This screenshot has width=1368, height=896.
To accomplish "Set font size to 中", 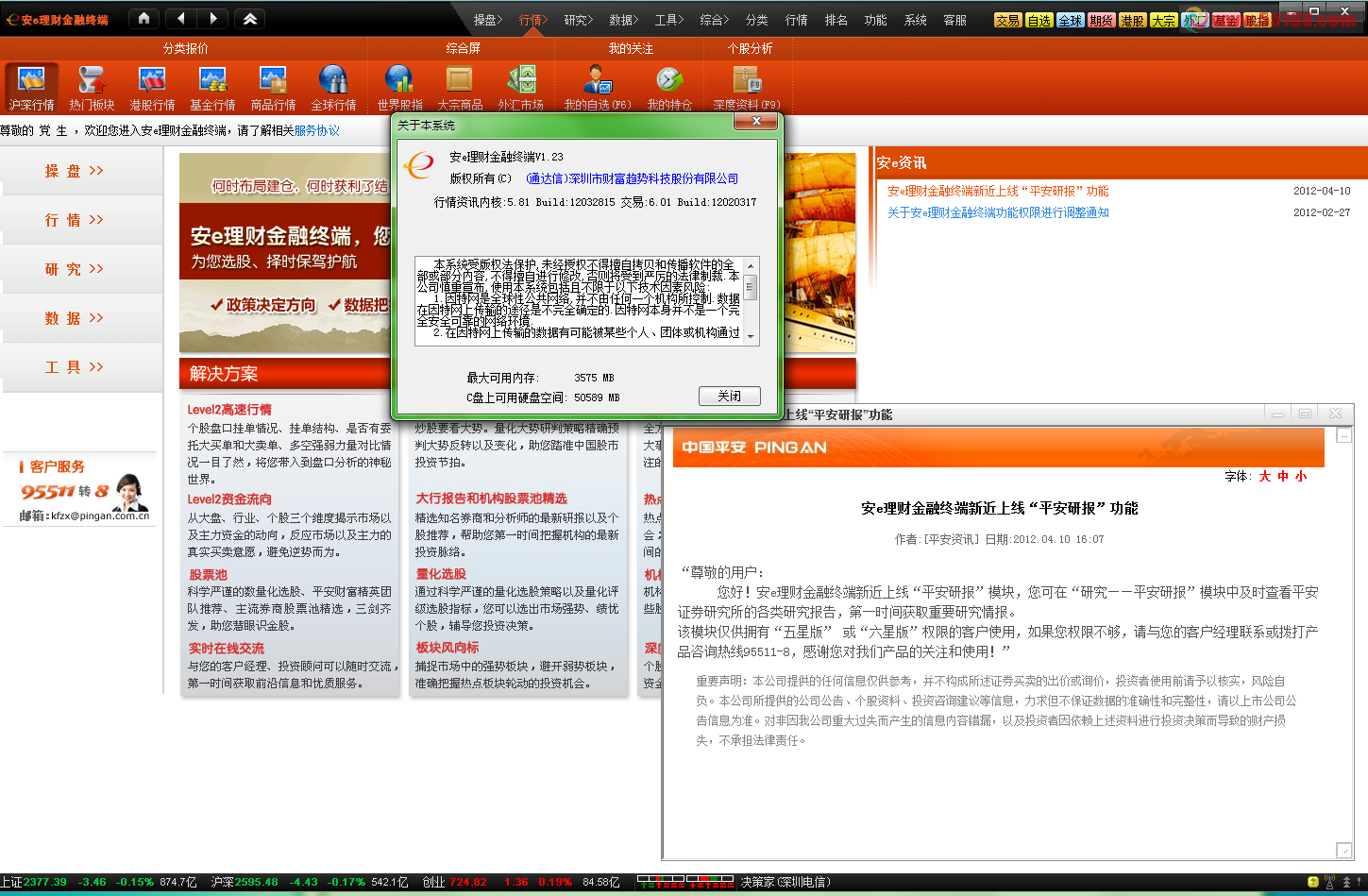I will click(1283, 476).
